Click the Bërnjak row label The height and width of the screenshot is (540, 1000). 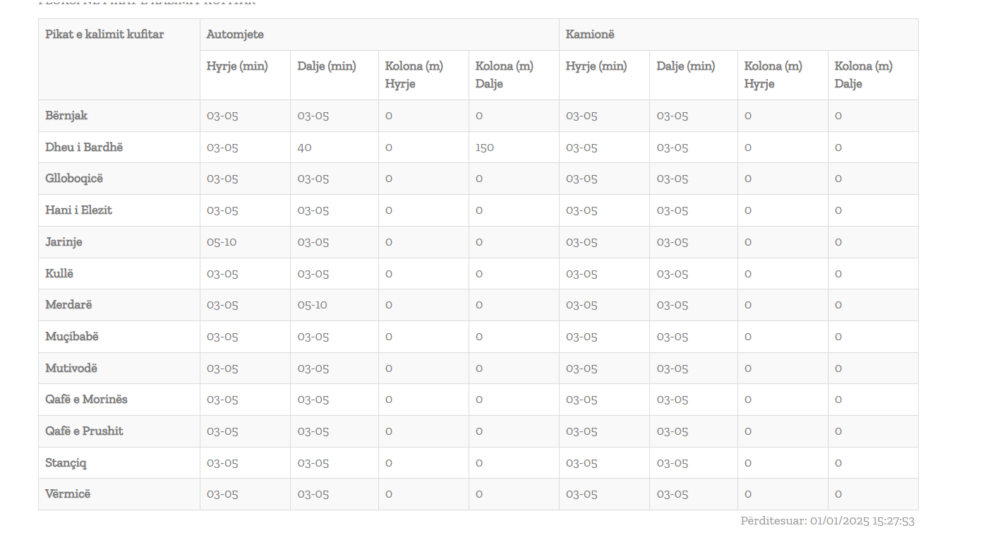(x=68, y=116)
